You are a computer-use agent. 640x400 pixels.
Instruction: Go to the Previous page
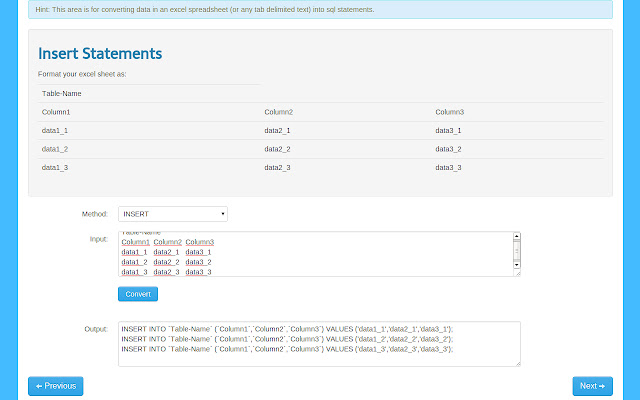coord(55,386)
